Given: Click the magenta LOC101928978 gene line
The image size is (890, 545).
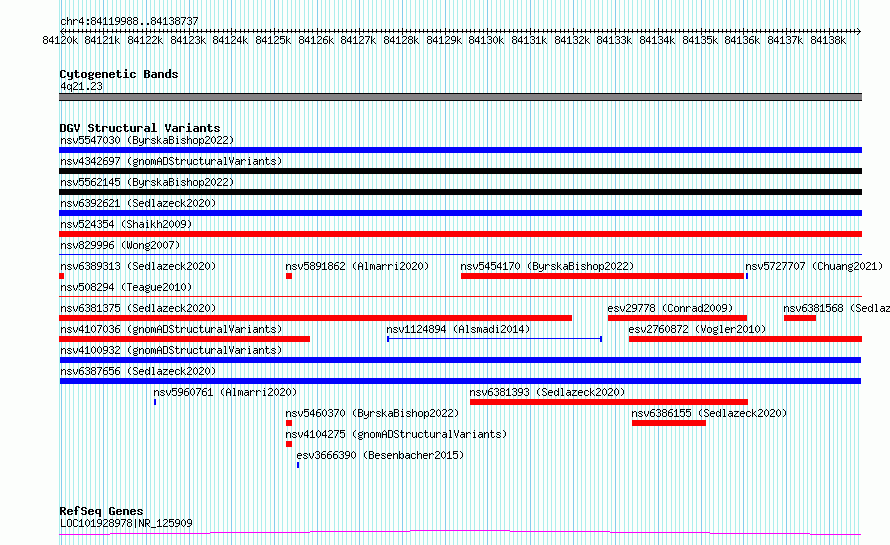Looking at the screenshot, I should tap(460, 533).
